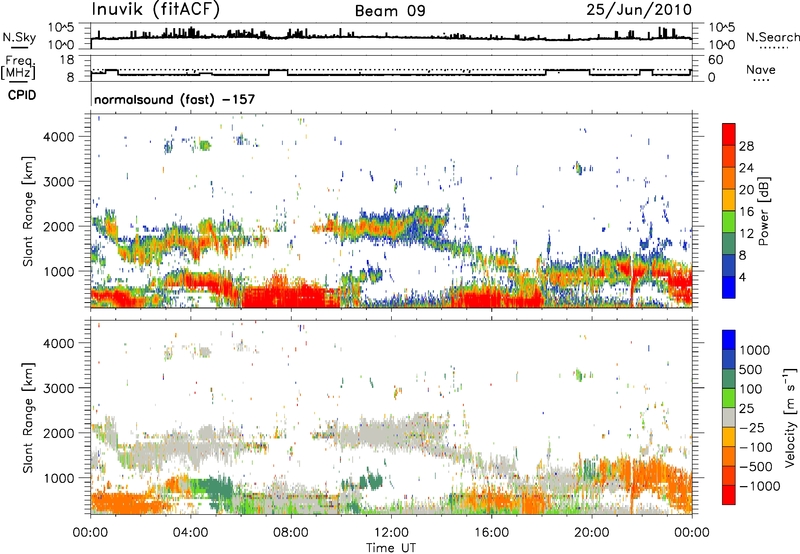Click the -25 label on Velocity colorbar
The width and height of the screenshot is (800, 554).
pos(752,427)
